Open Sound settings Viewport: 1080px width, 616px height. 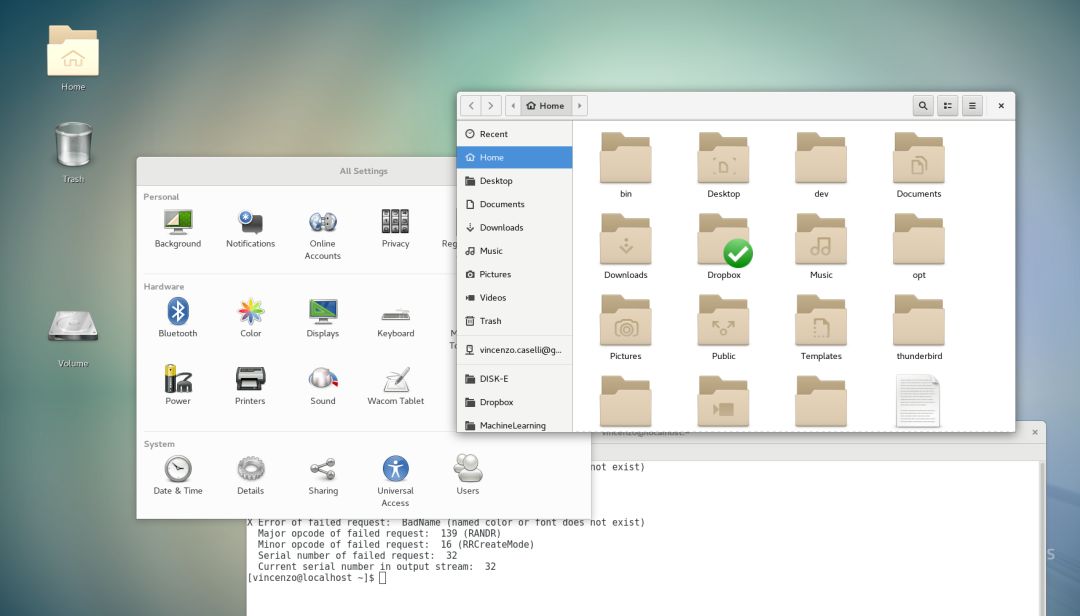click(x=322, y=385)
